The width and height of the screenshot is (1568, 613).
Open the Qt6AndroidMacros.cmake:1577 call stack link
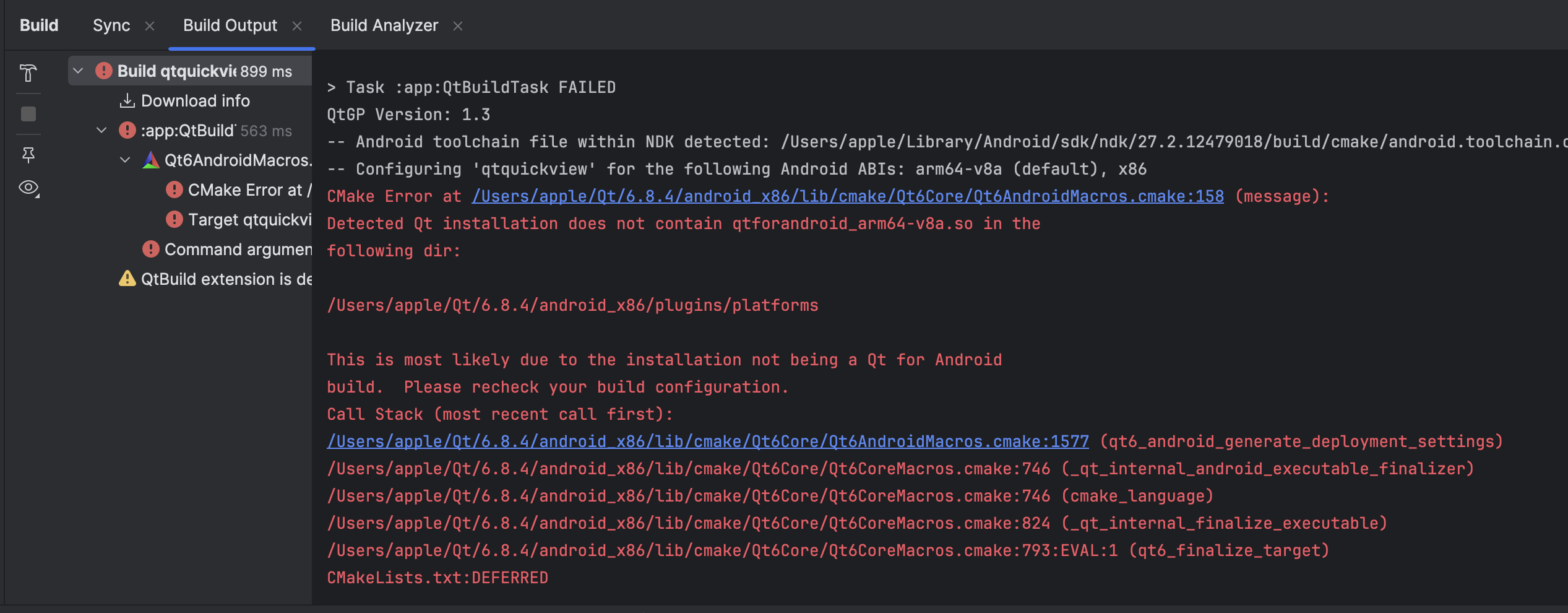(707, 441)
